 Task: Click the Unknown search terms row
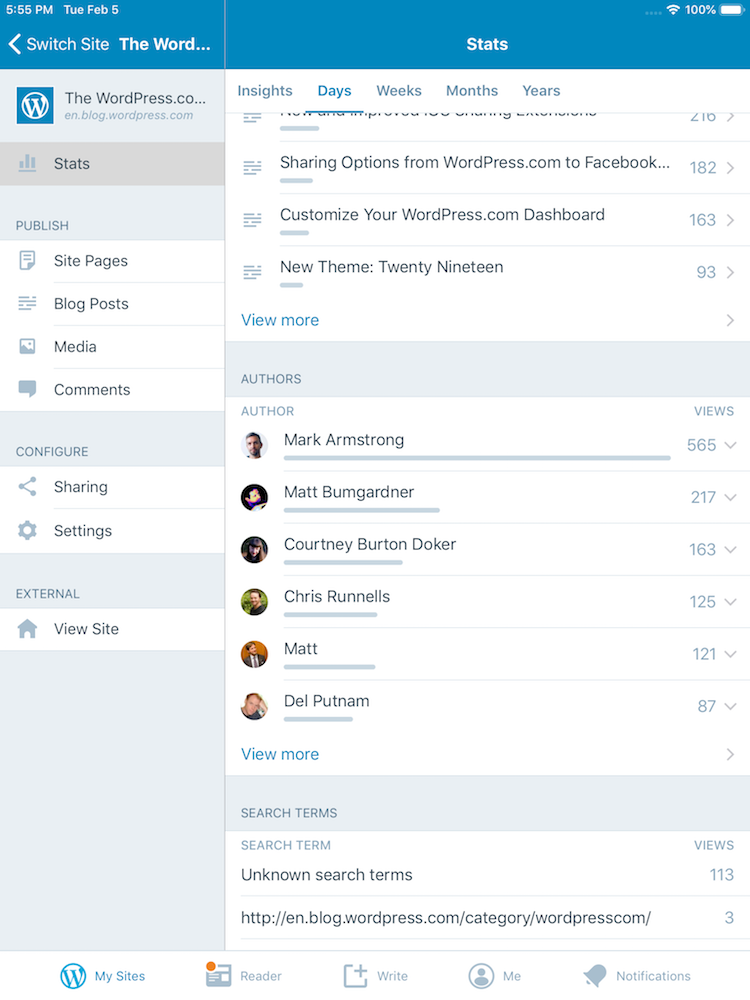tap(488, 875)
